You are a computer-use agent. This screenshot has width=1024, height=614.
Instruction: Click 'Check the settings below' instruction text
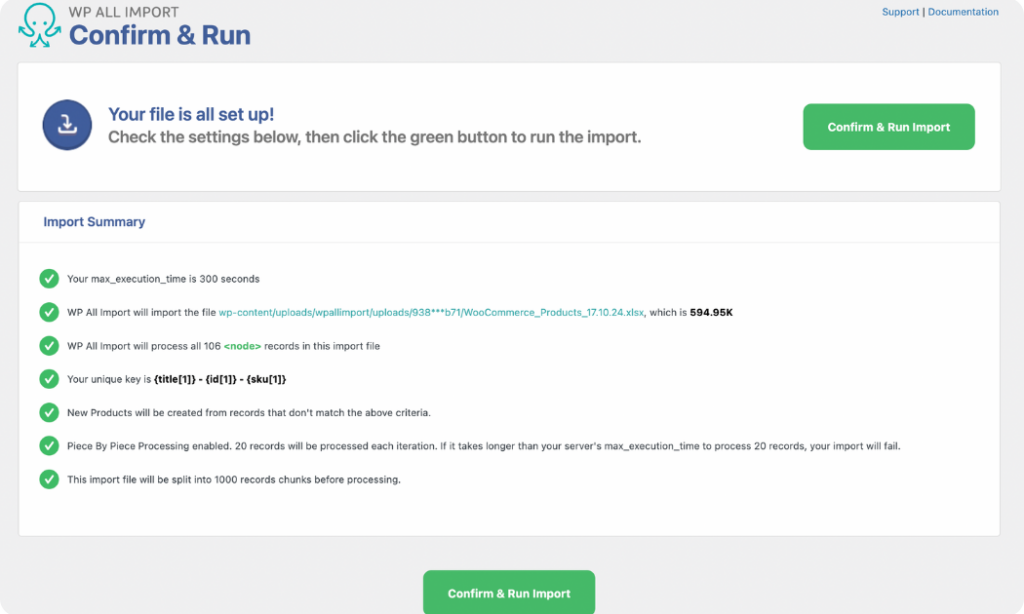click(374, 137)
